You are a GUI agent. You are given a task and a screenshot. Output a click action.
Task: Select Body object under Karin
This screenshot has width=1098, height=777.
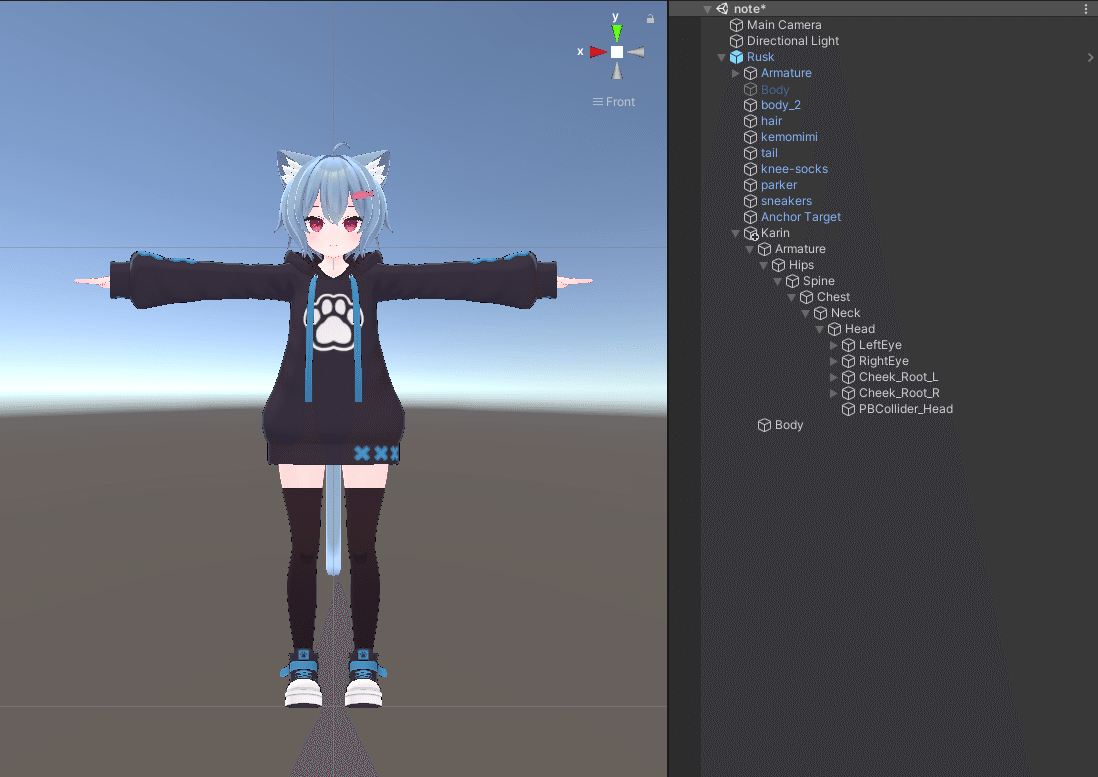(x=788, y=426)
